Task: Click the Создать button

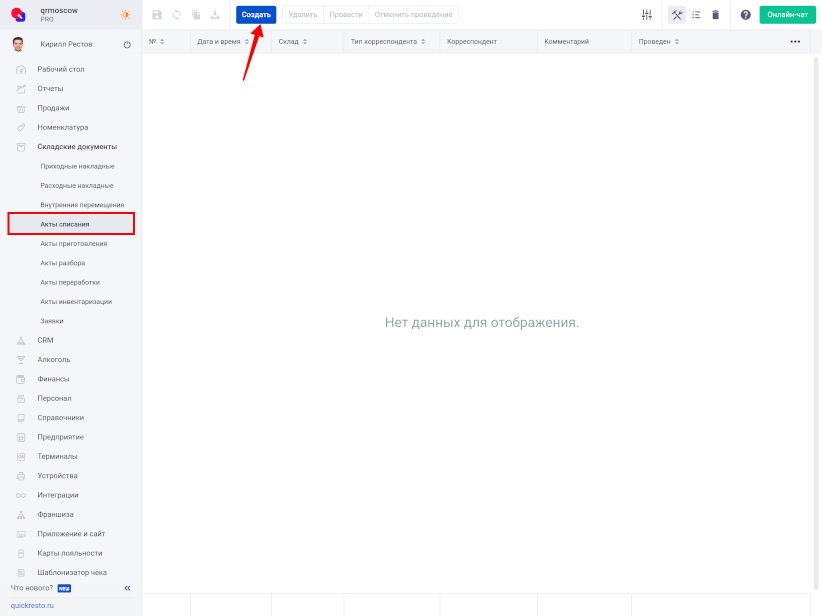Action: click(256, 15)
